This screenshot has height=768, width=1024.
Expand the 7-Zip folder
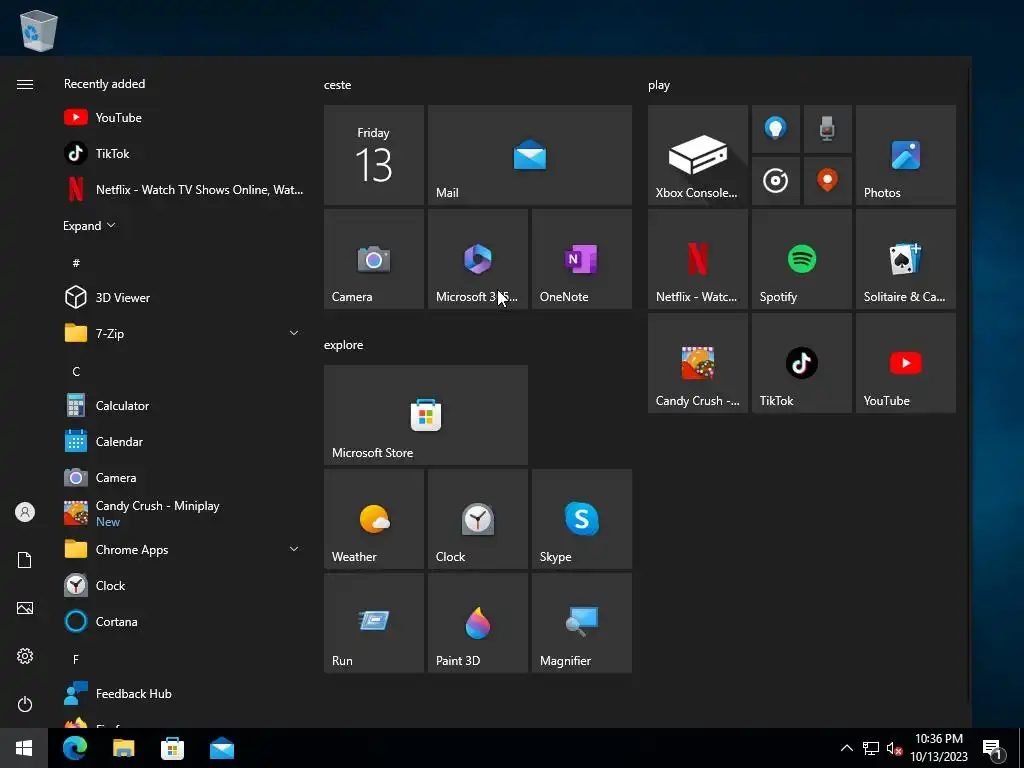pyautogui.click(x=182, y=333)
